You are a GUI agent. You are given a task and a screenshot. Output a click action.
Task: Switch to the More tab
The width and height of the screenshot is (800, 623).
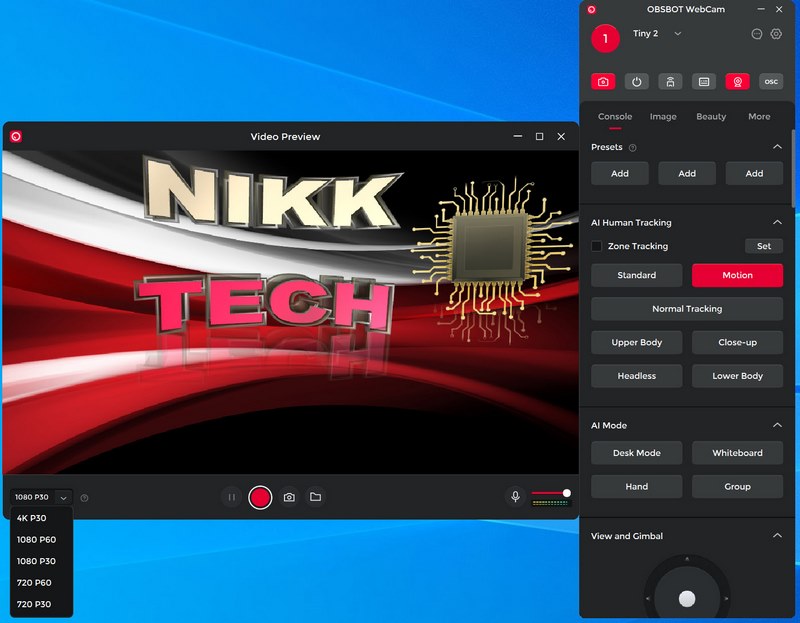tap(759, 117)
